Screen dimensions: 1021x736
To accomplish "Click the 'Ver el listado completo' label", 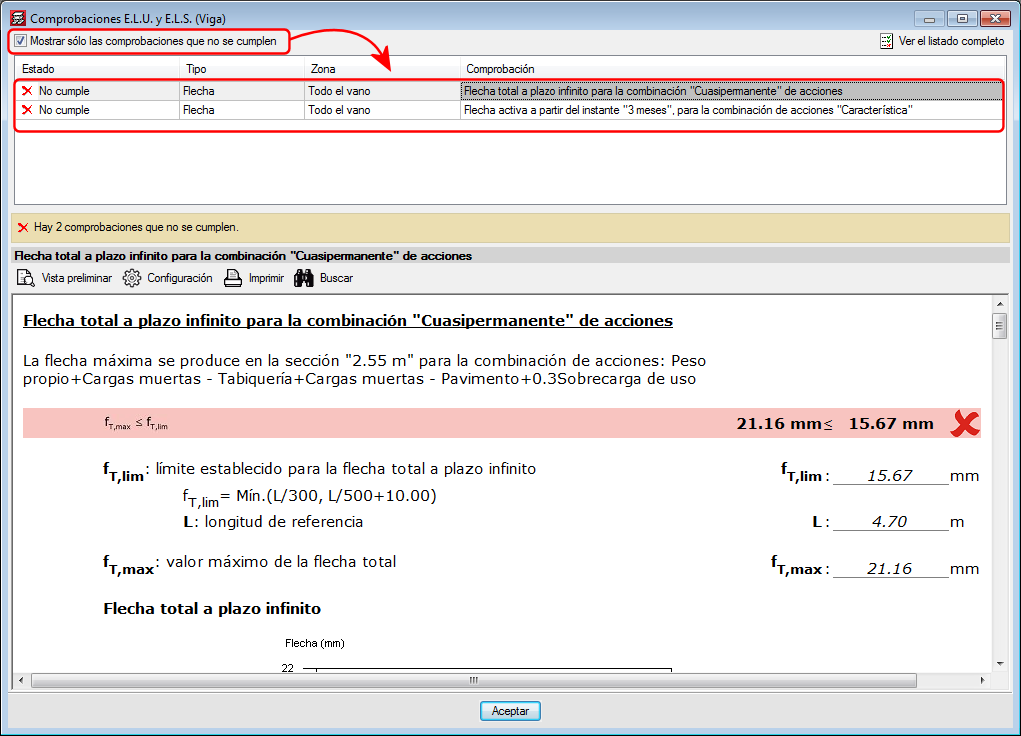I will [951, 41].
